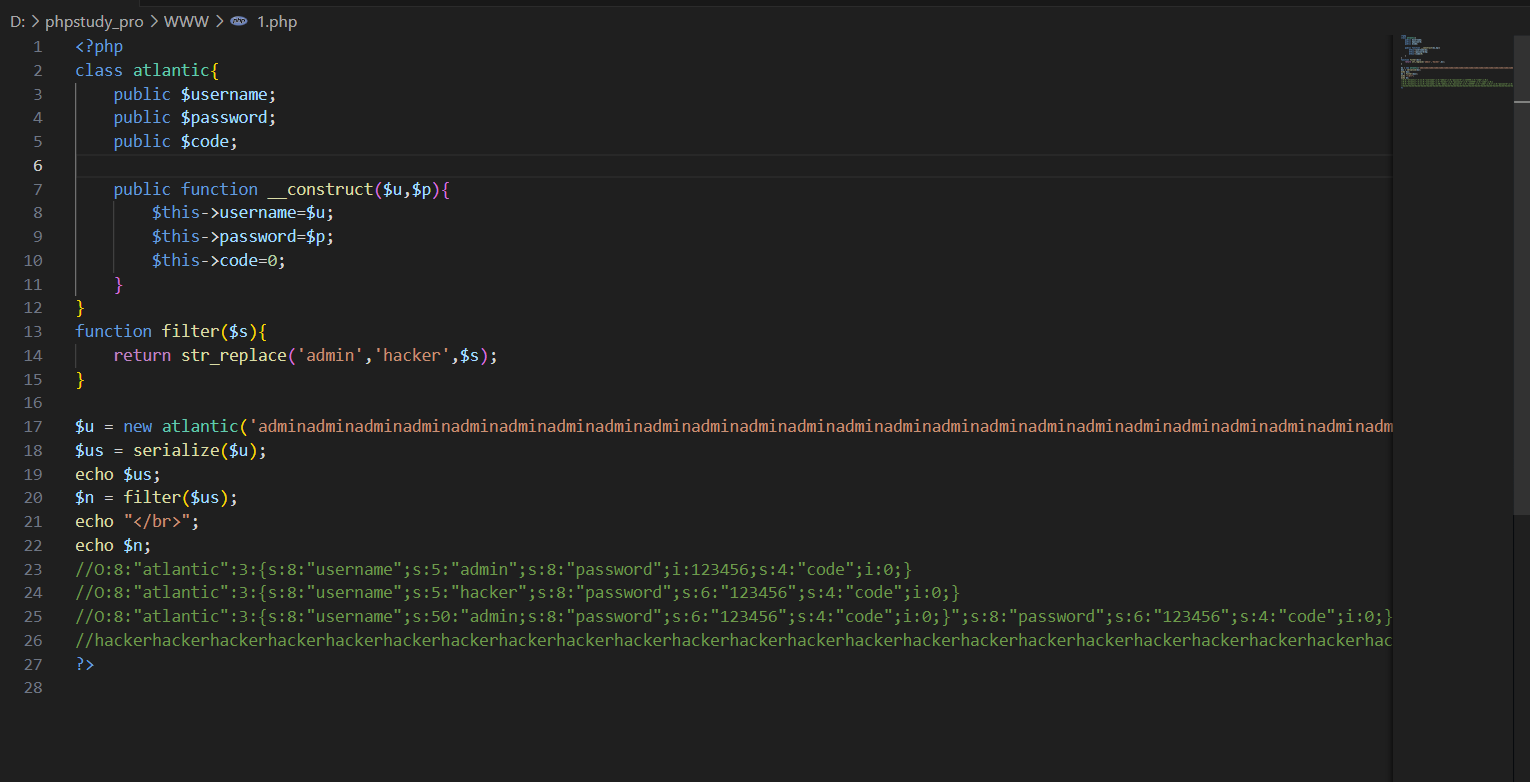Click '$this->password=$p;' line
The width and height of the screenshot is (1530, 782).
pos(243,236)
